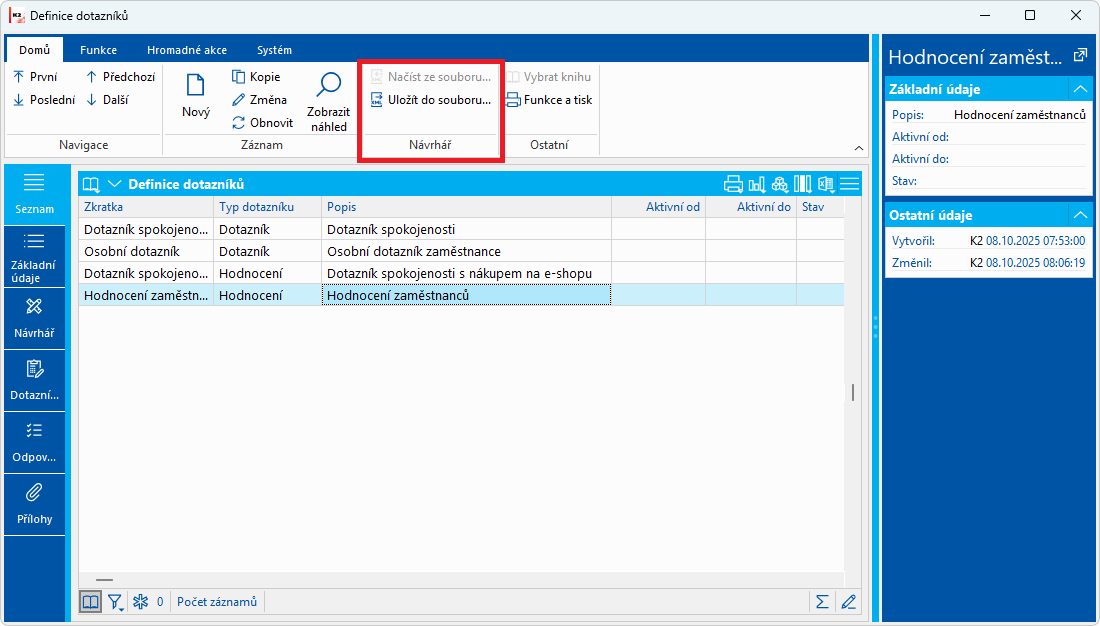Open the filter funnel dropdown
Screen dimensions: 1100x626
[x=115, y=601]
